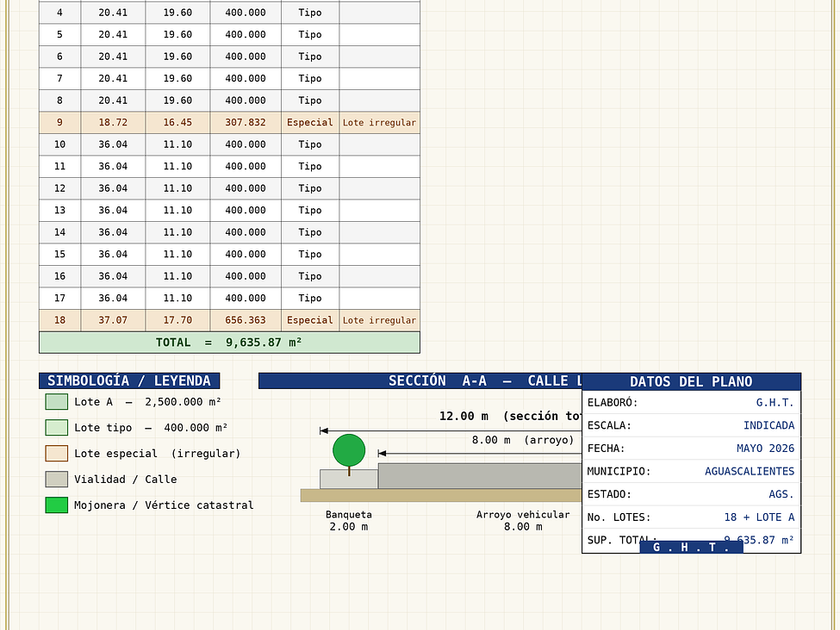Click the TOTAL 9,635.87 m² row
The width and height of the screenshot is (840, 630).
tap(229, 342)
